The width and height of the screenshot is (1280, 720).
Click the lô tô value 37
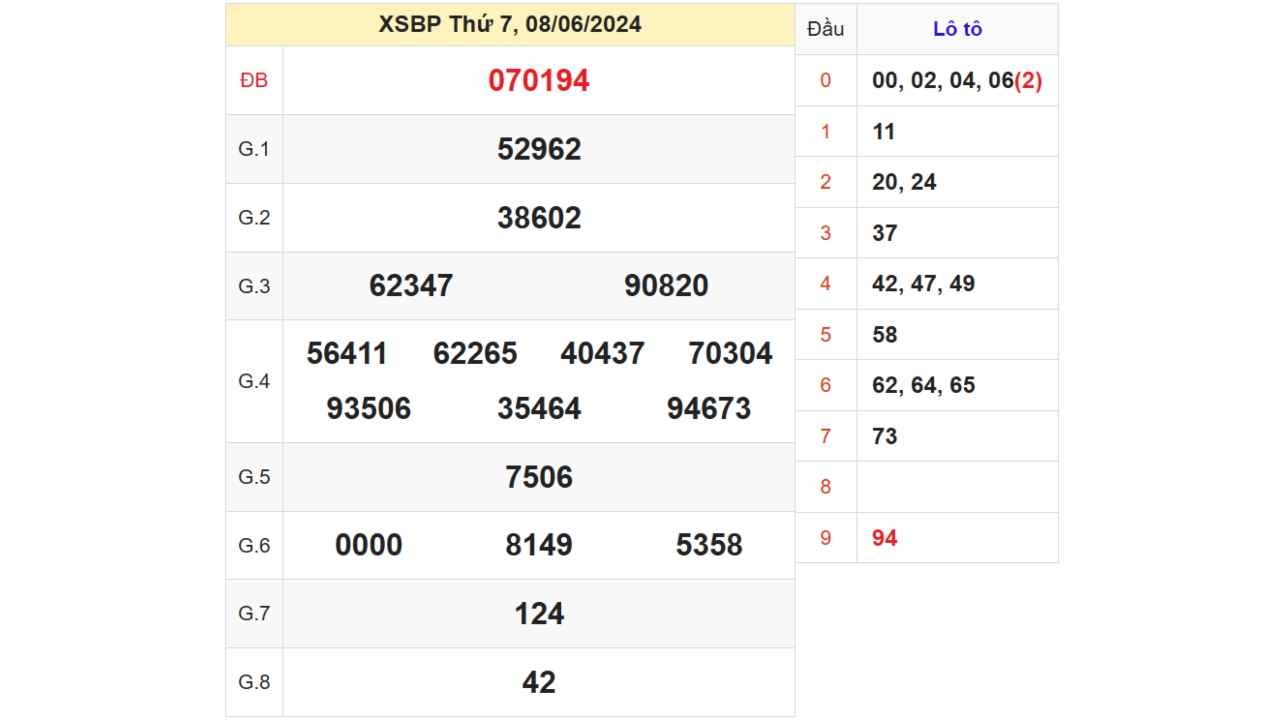point(885,233)
